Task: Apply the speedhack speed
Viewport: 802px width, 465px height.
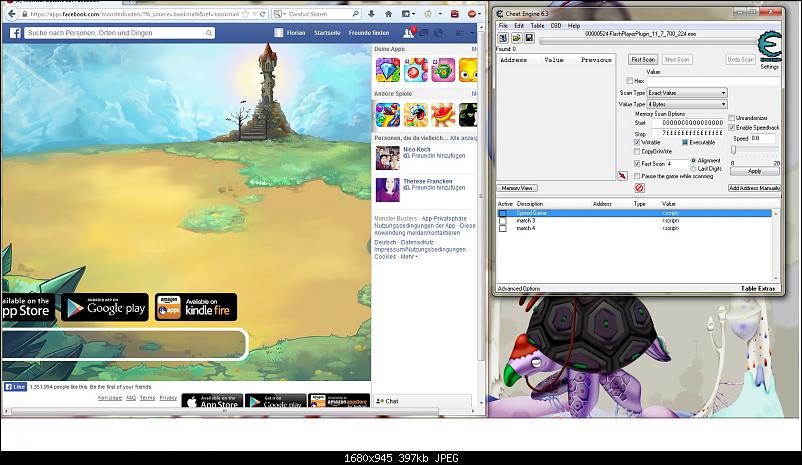Action: tap(754, 171)
